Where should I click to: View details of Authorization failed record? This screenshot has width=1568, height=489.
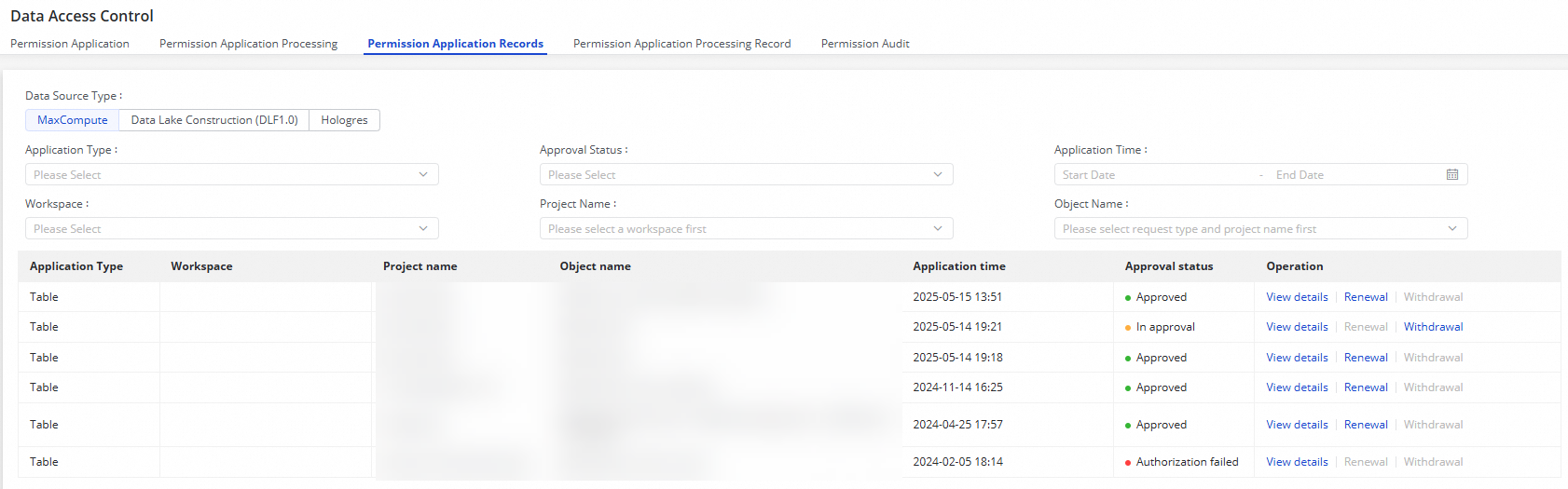(1297, 462)
